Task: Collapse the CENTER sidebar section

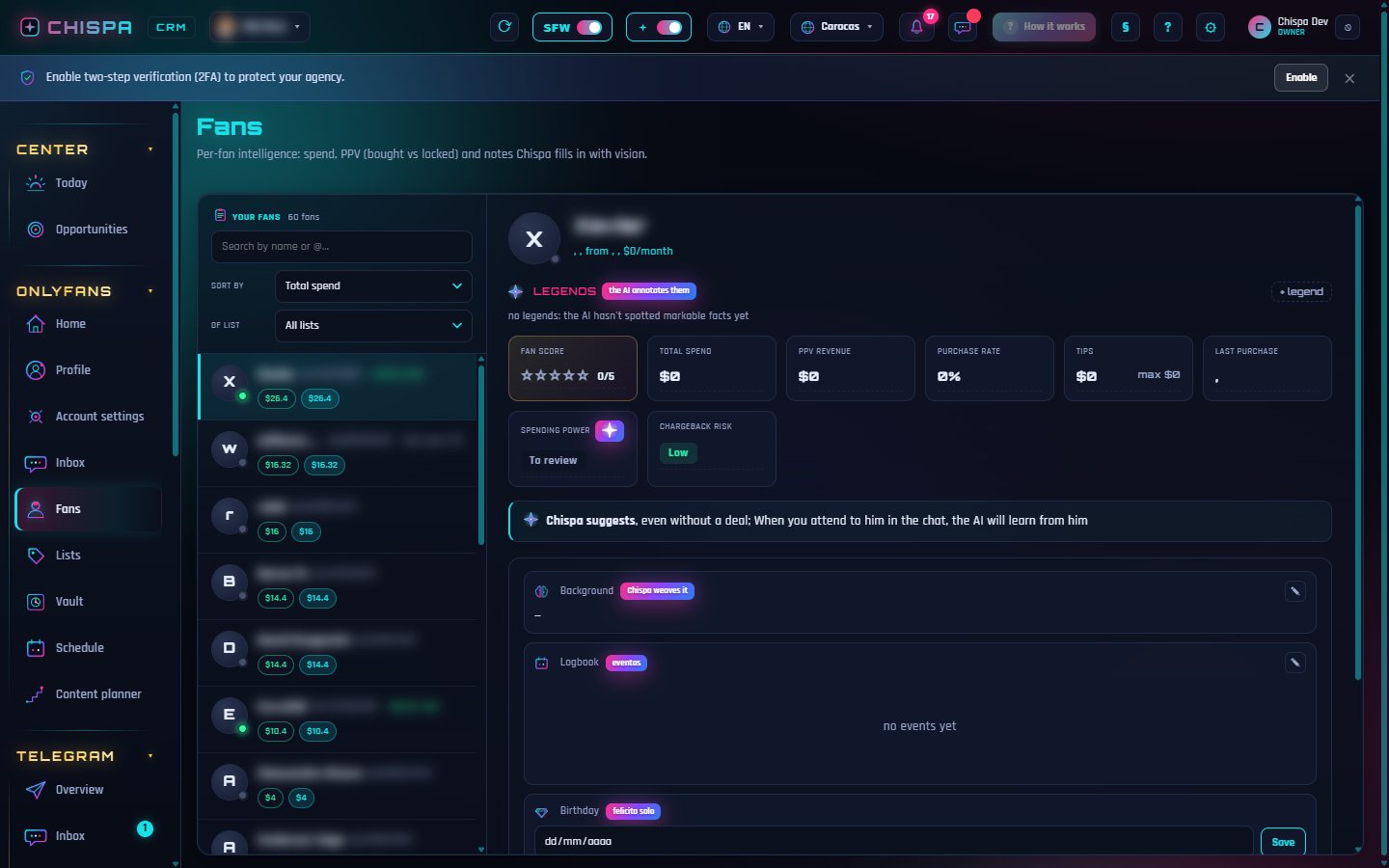Action: [150, 149]
